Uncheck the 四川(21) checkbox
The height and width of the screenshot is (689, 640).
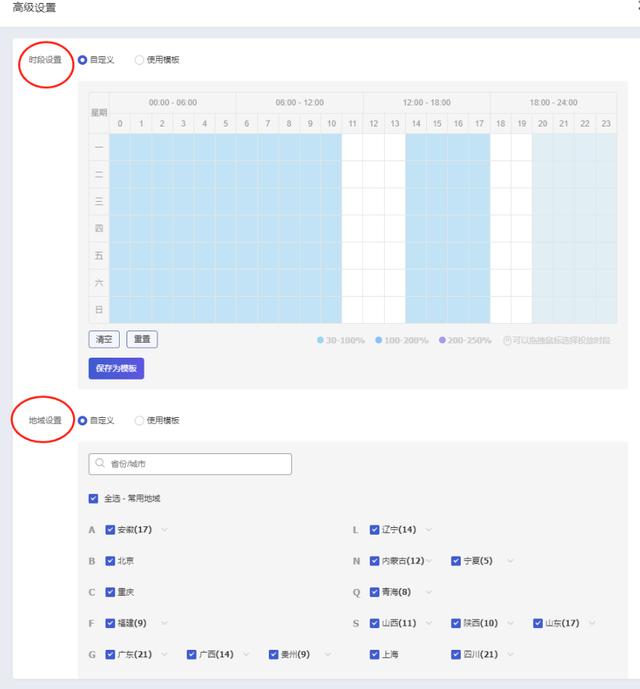point(456,654)
